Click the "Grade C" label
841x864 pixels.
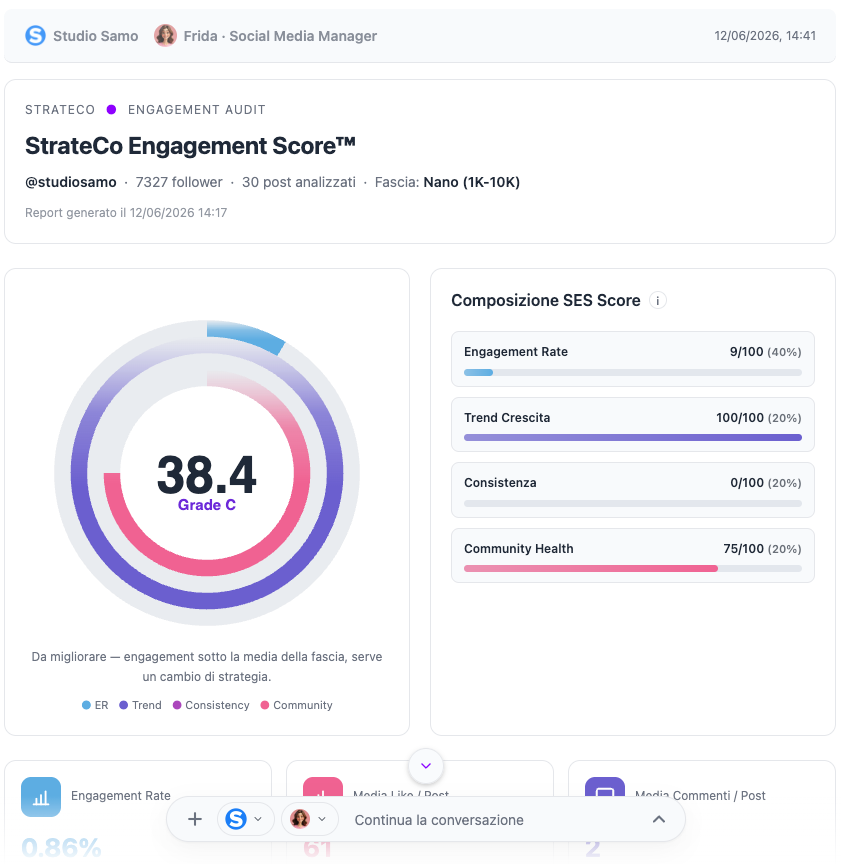tap(207, 505)
